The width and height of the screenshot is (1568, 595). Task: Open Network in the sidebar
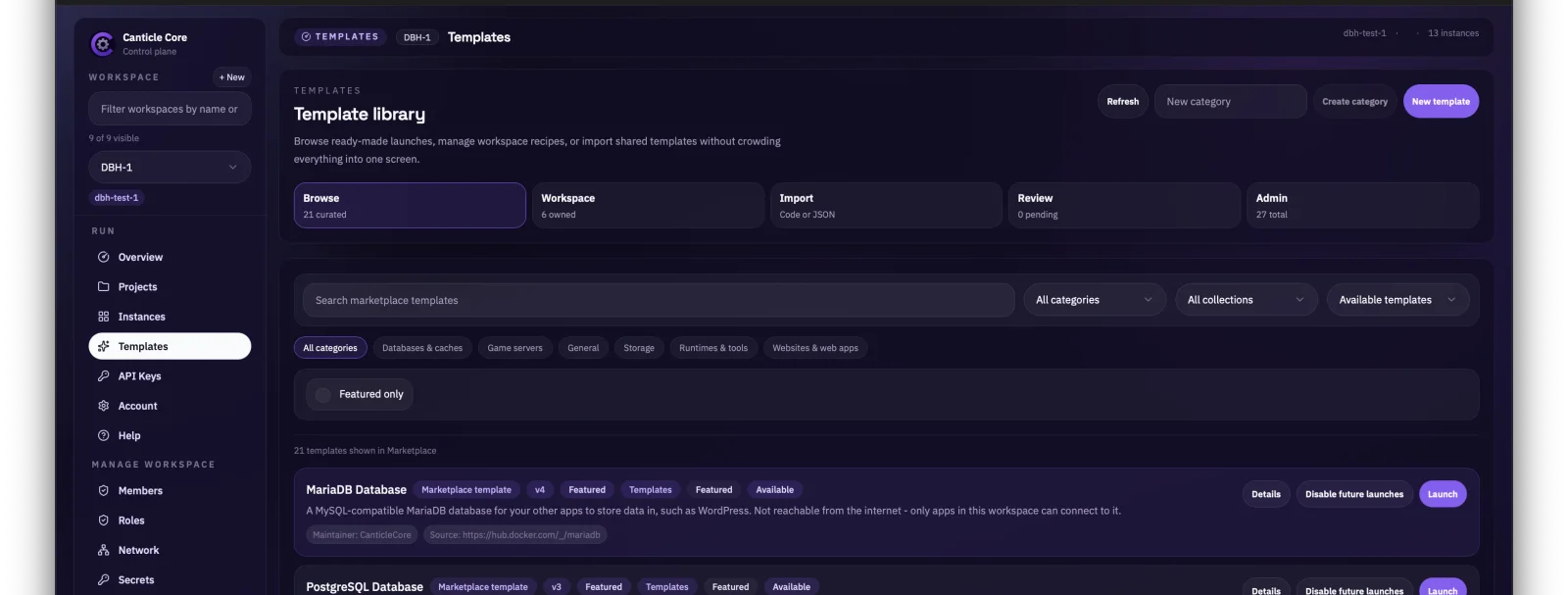pyautogui.click(x=170, y=550)
